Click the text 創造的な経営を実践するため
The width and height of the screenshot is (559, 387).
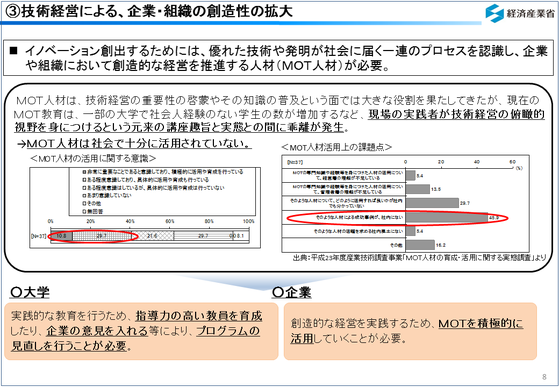click(x=361, y=324)
